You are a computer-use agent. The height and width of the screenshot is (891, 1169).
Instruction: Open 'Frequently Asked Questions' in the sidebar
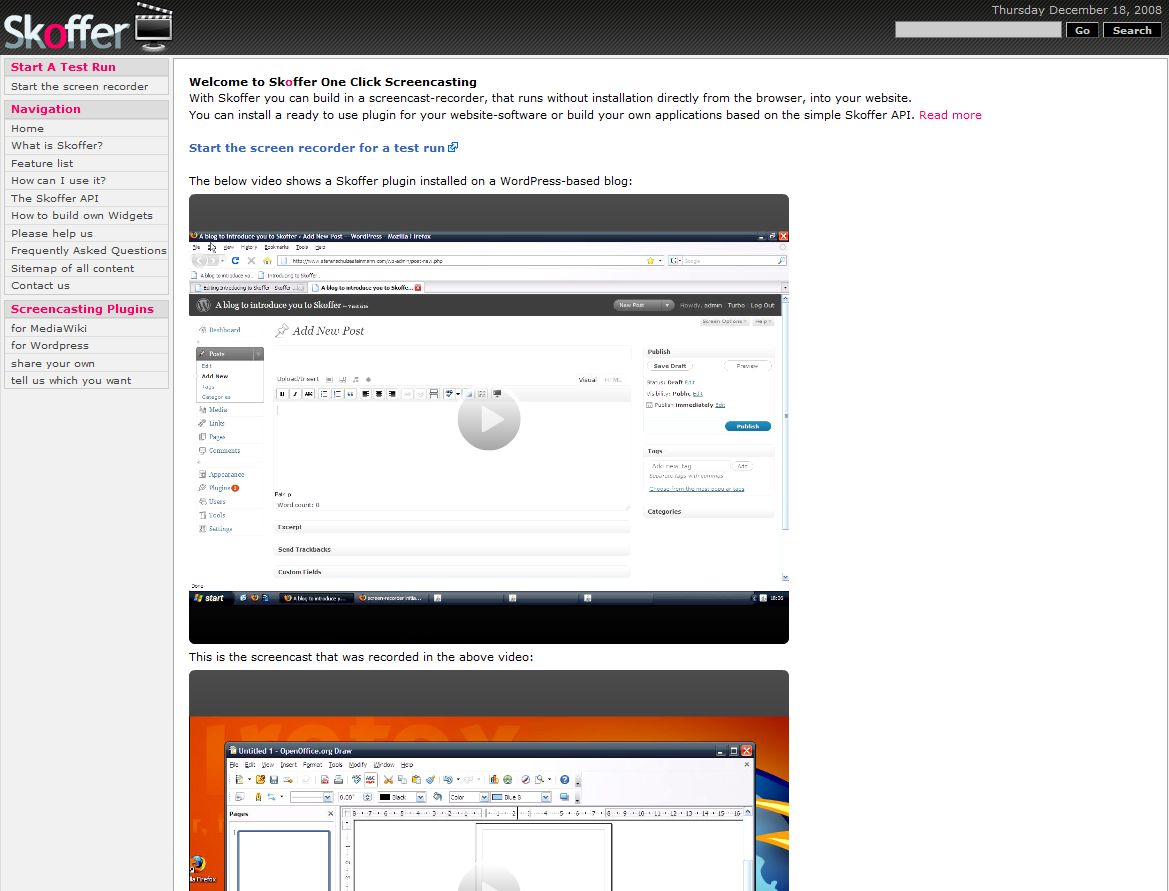click(x=89, y=251)
